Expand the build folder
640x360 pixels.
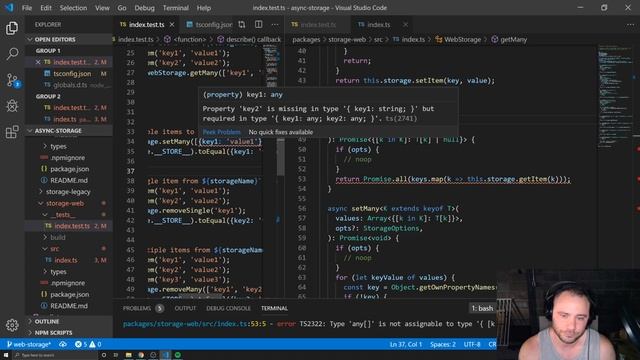[x=57, y=237]
